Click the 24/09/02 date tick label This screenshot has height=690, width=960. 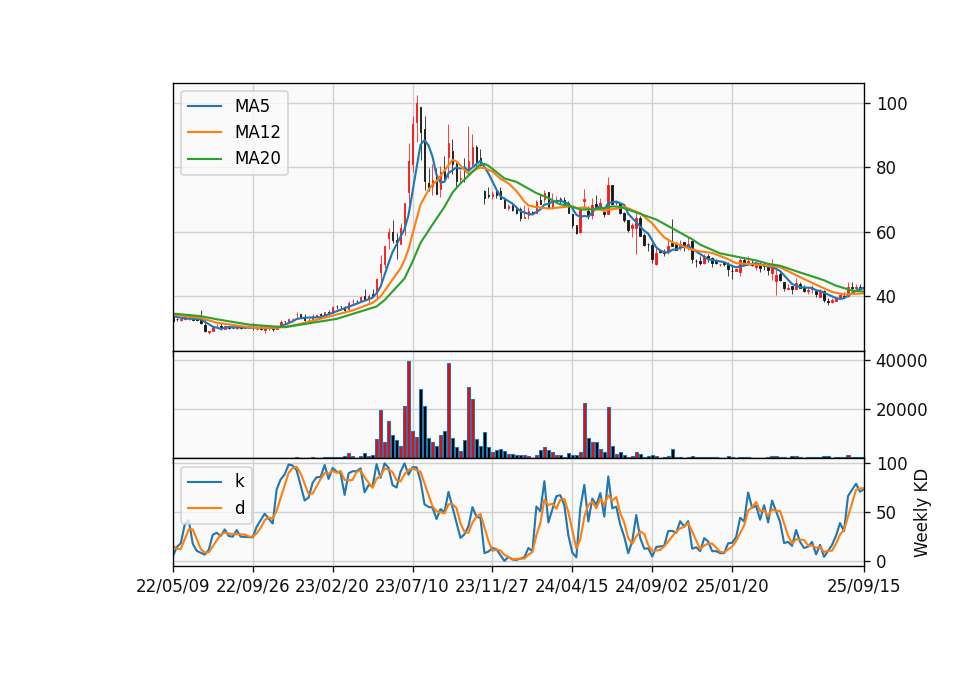pos(651,586)
